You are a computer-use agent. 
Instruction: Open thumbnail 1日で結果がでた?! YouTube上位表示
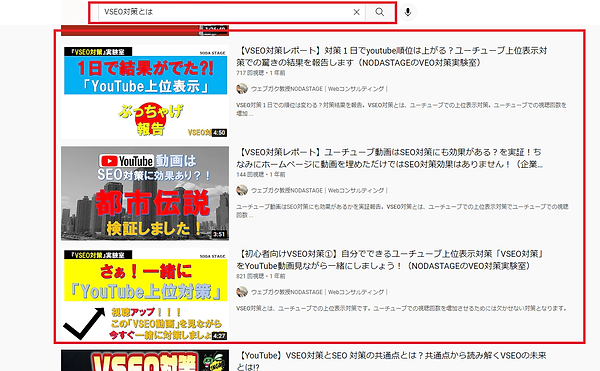click(x=145, y=92)
